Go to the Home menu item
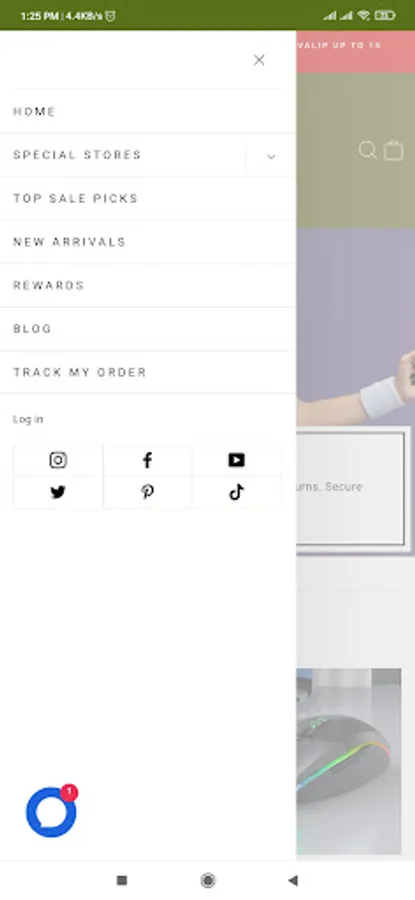Screen dimensions: 415x900 (x=34, y=111)
